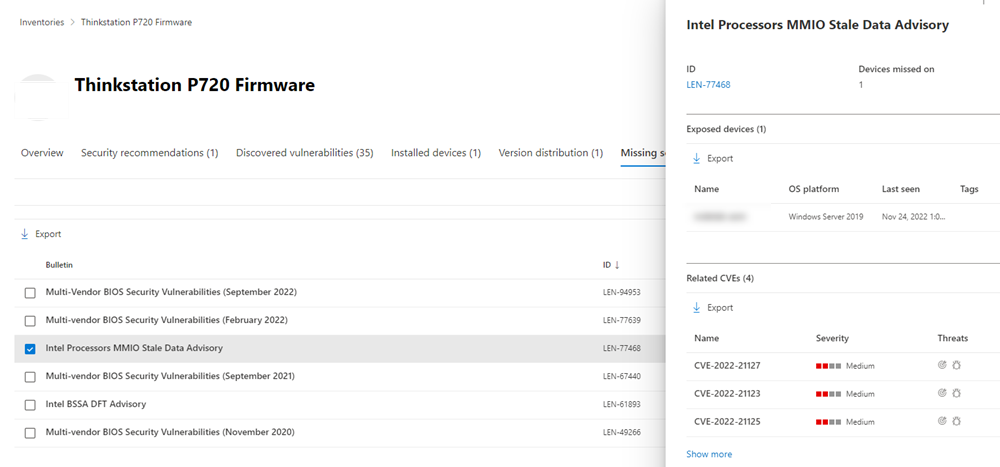
Task: Click ID value LEN-67440
Action: coord(621,376)
